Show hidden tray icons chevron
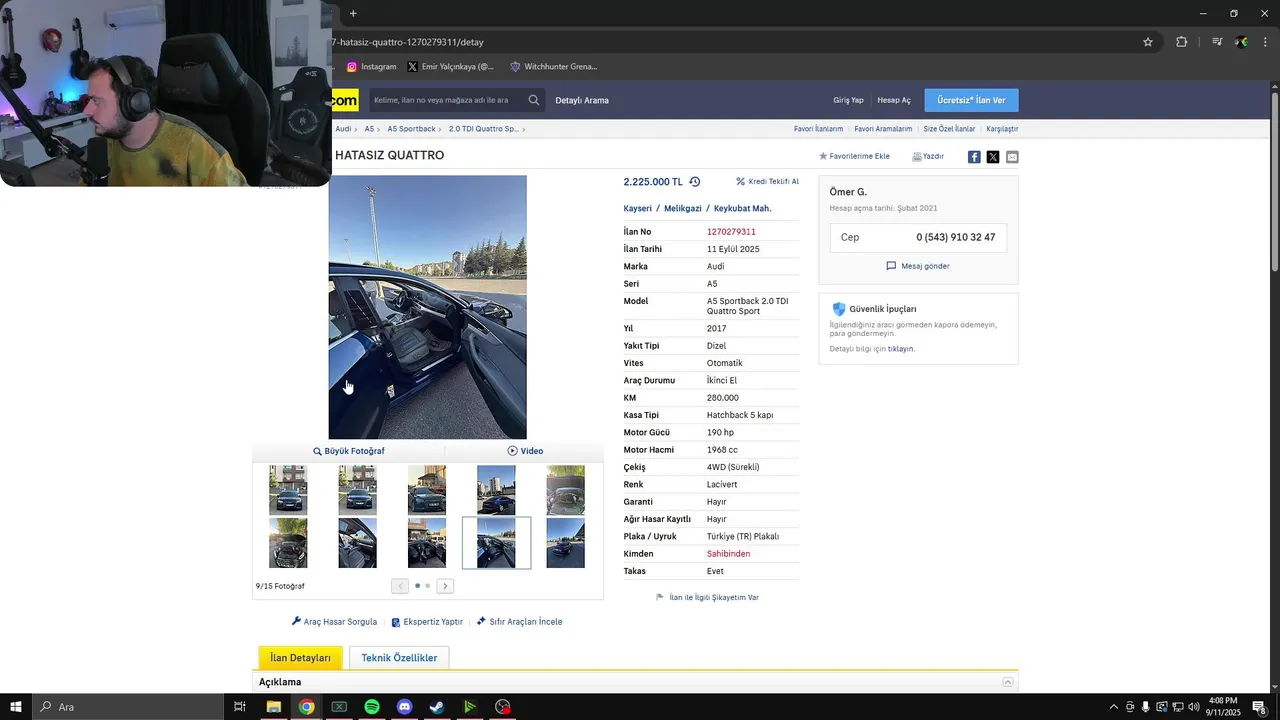Image resolution: width=1280 pixels, height=720 pixels. [x=1114, y=707]
